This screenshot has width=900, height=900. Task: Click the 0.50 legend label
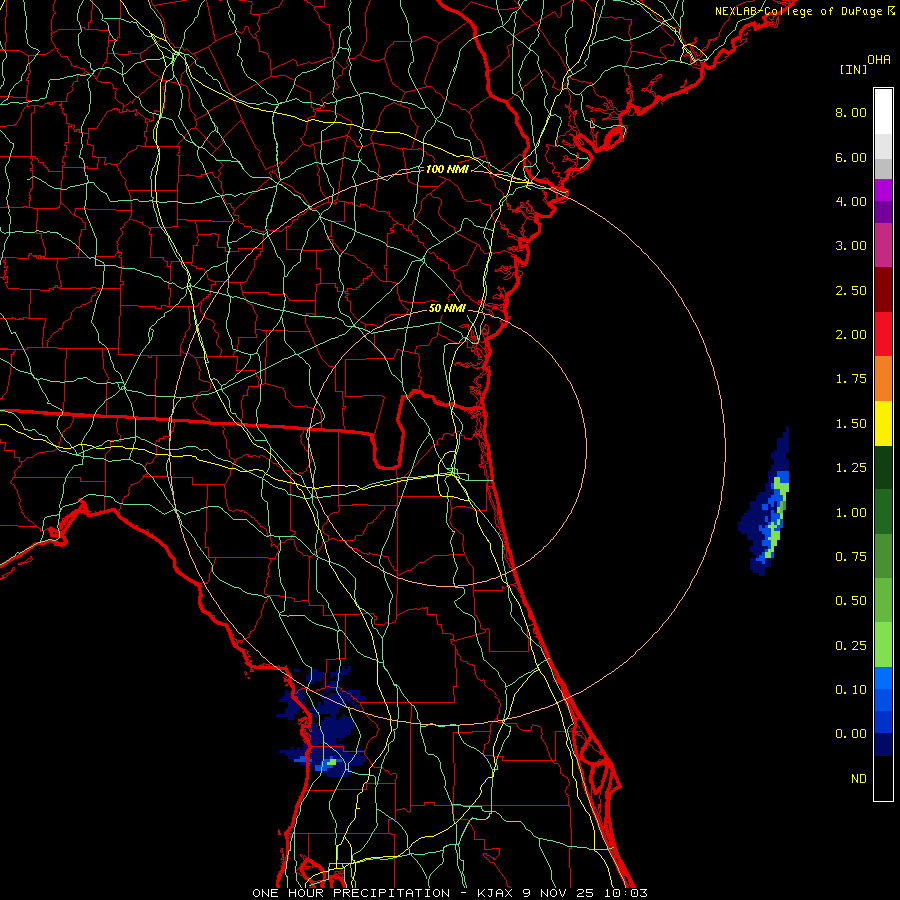click(x=851, y=601)
